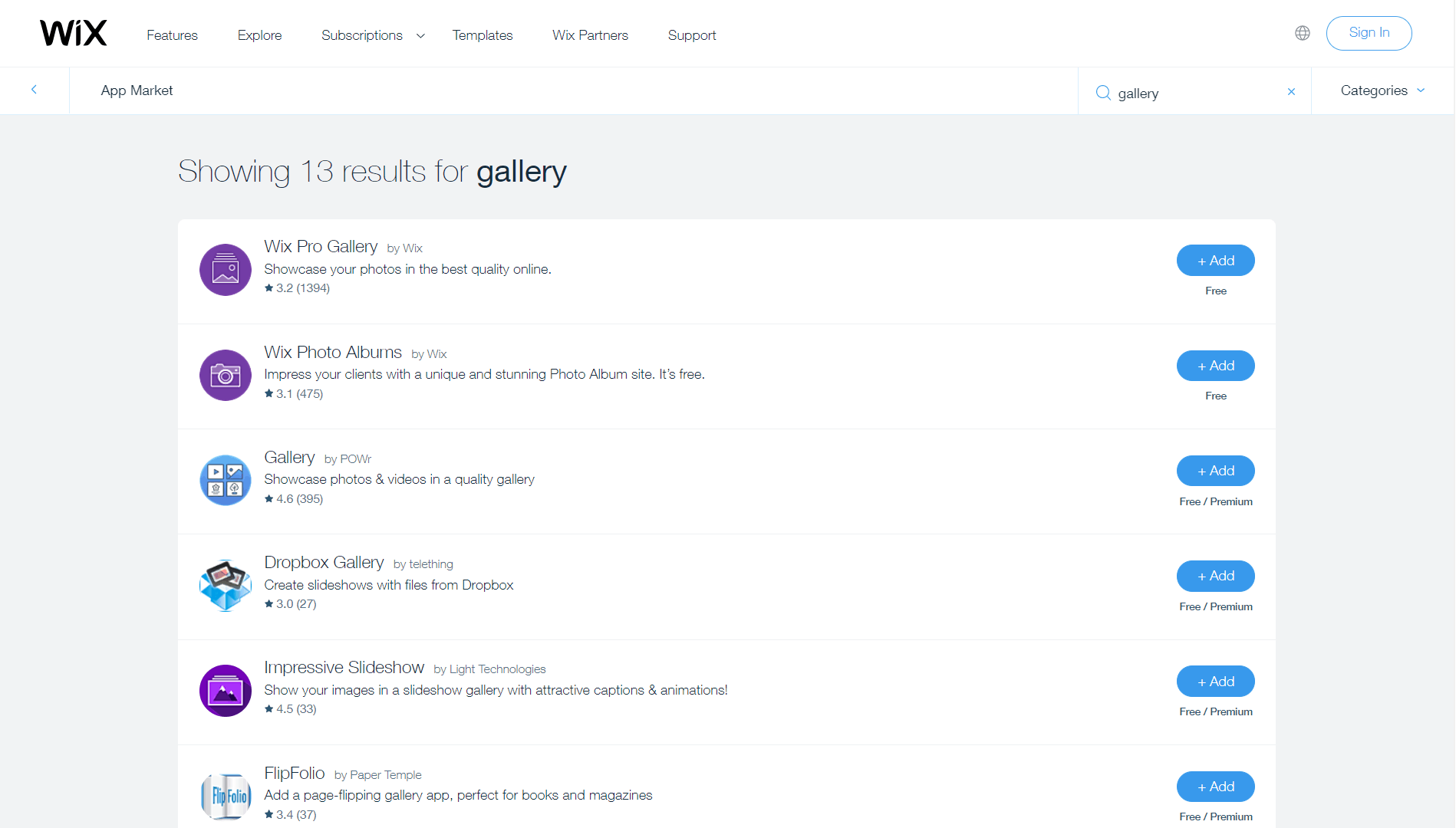Click the search magnifier icon
The image size is (1456, 828).
[x=1103, y=93]
